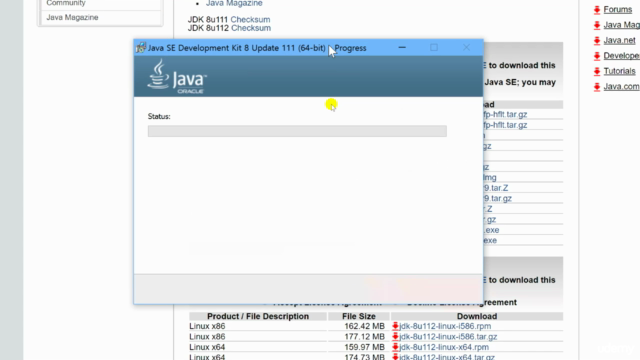
Task: Click the Status: label in the installer
Action: [159, 116]
